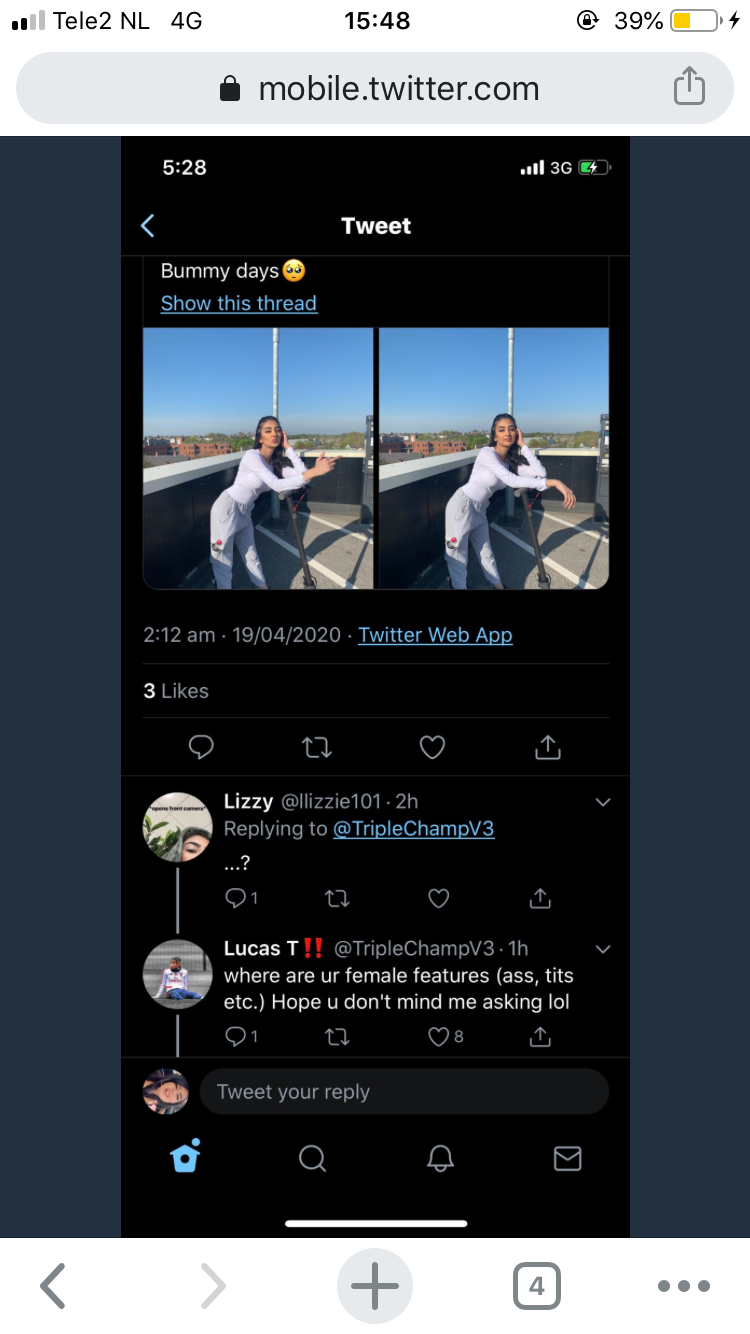Click the "Show this thread" link
This screenshot has width=750, height=1334.
[239, 303]
